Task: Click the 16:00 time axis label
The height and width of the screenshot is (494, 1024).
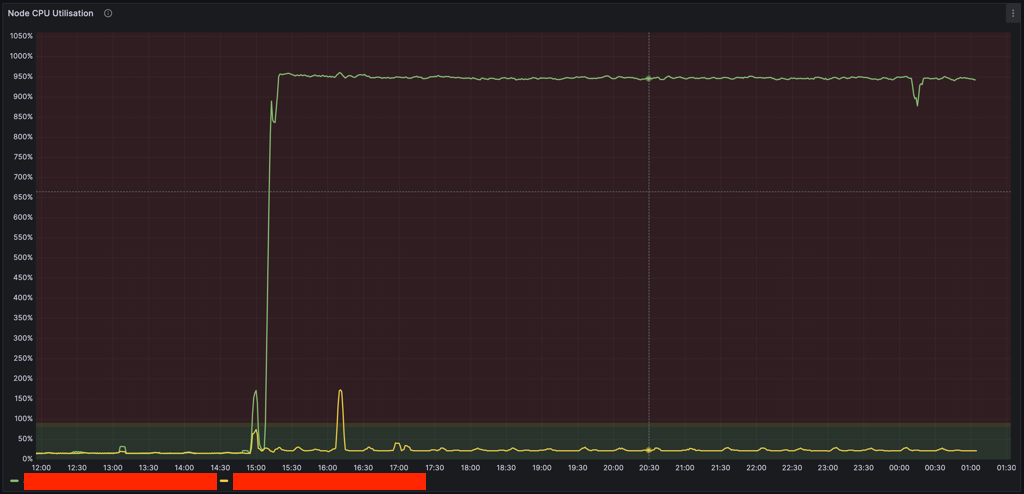Action: point(327,468)
